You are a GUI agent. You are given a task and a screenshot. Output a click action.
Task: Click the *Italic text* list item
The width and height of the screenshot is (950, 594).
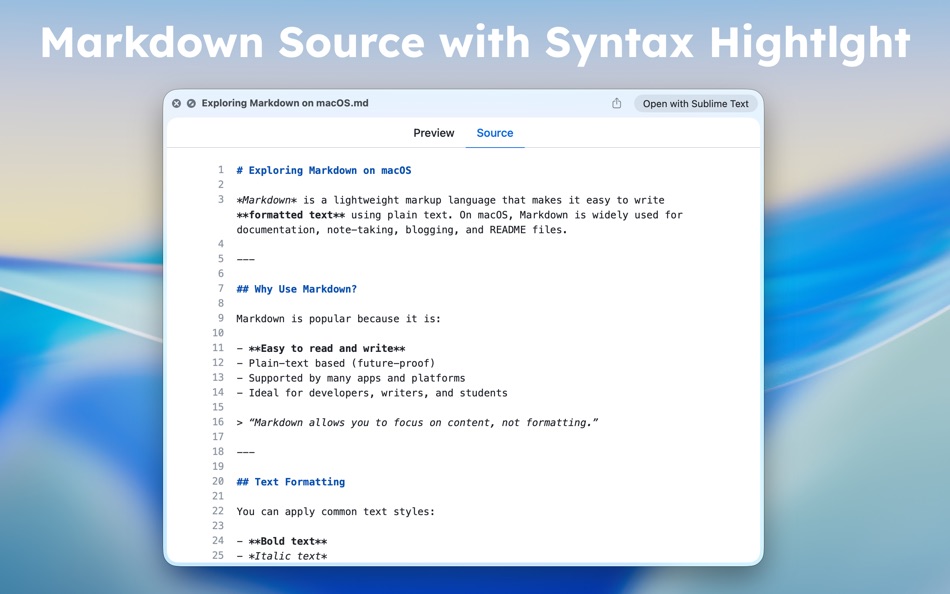click(x=280, y=556)
